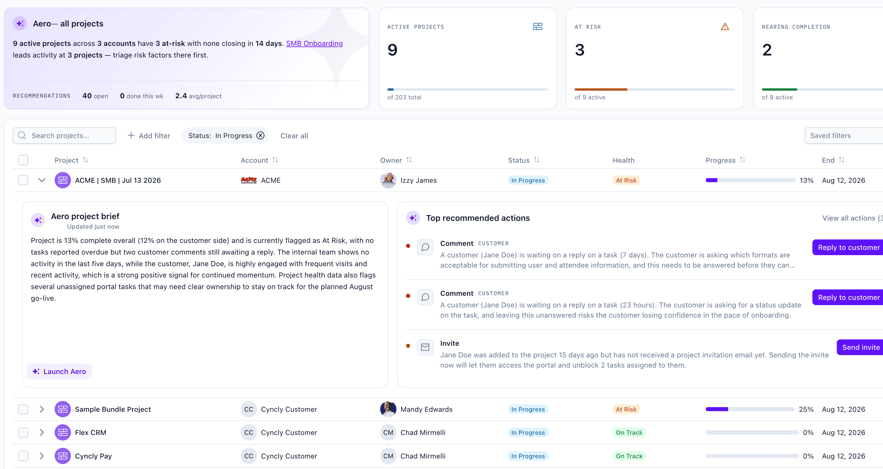883x469 pixels.
Task: Click the ACME project row icon
Action: point(63,180)
